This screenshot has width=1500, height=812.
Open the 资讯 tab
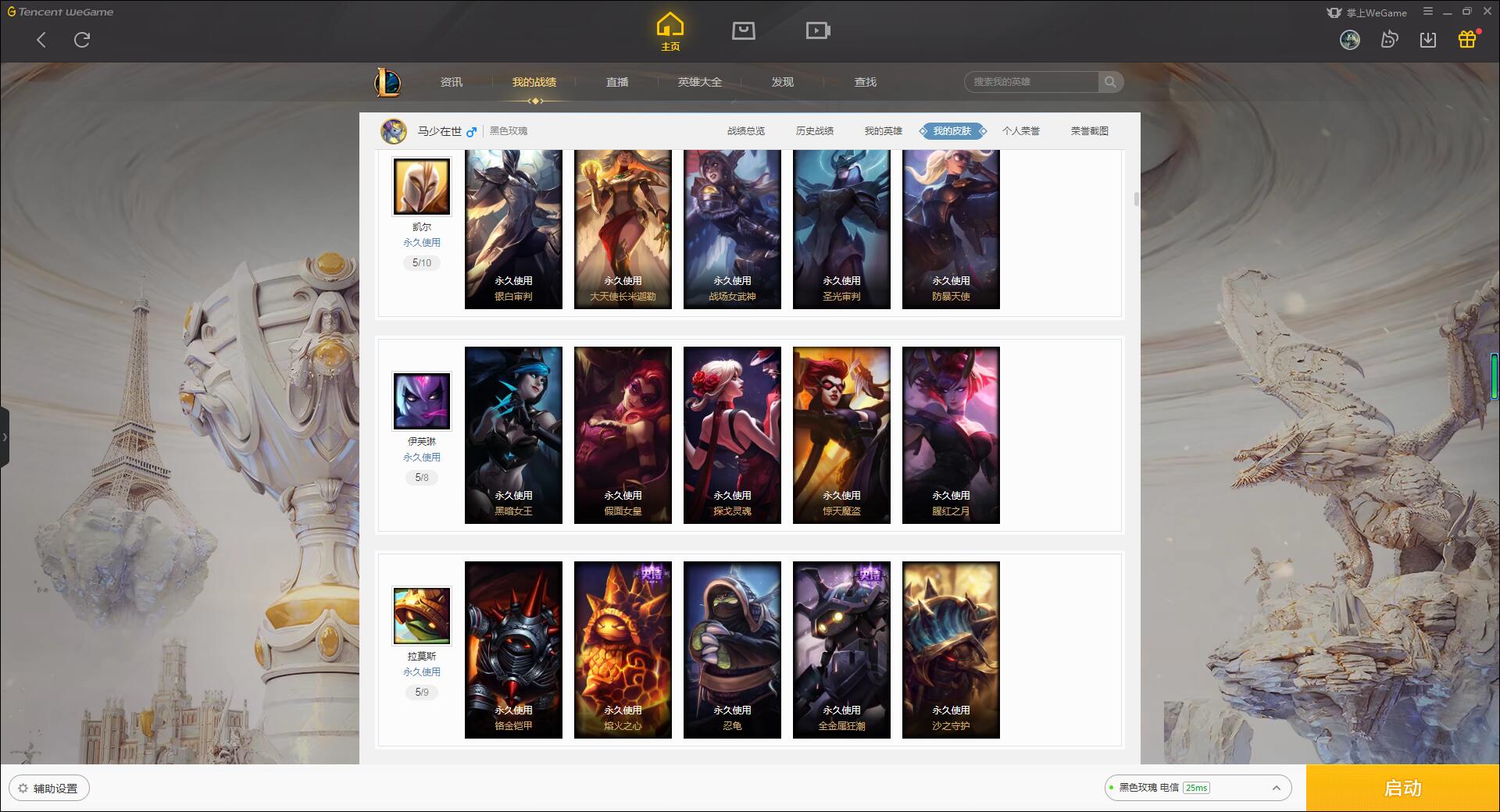point(452,82)
